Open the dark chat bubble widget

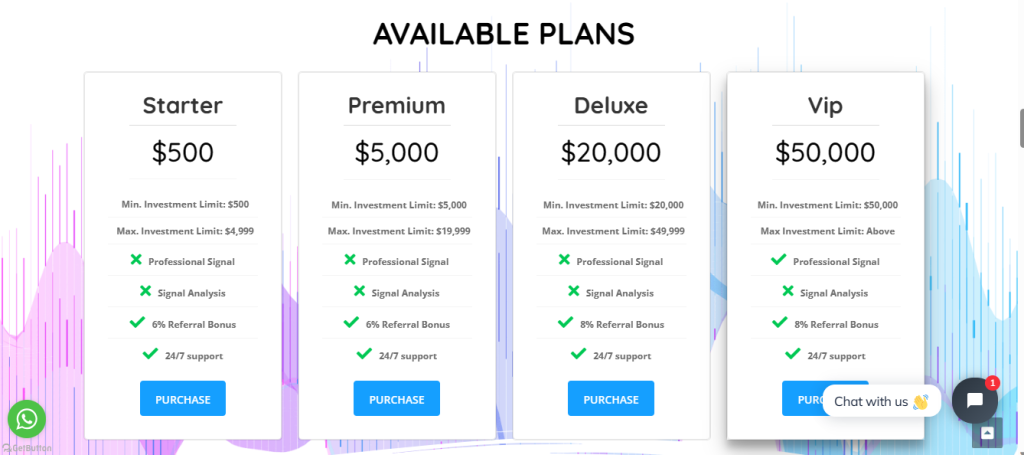coord(974,400)
